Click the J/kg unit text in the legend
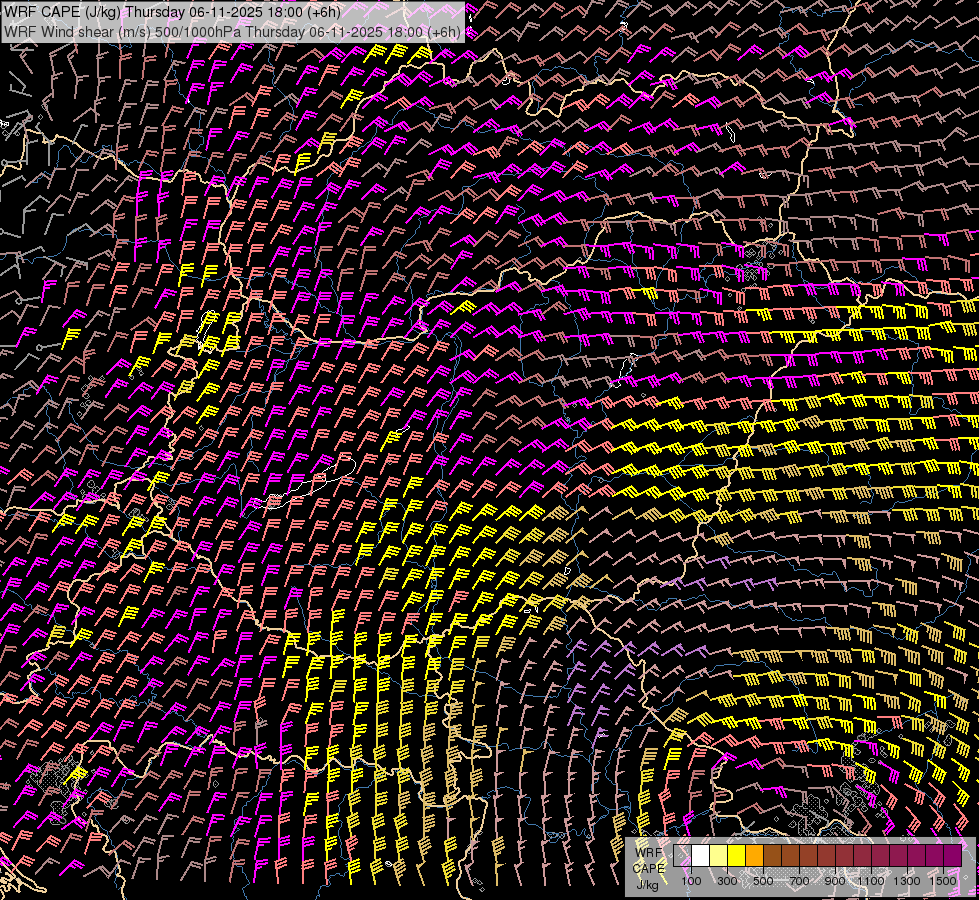Screen dimensions: 979x900 648,884
